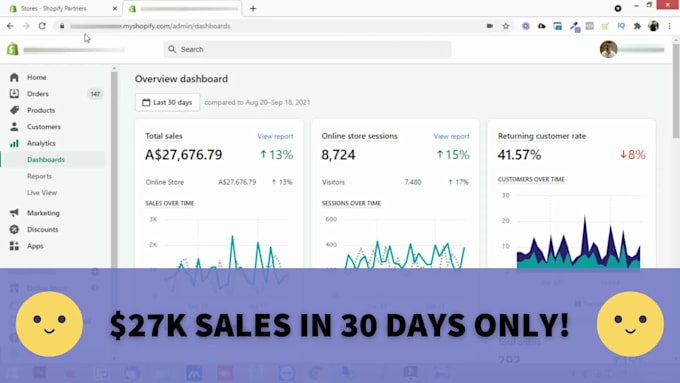680x383 pixels.
Task: Click the Apps grid icon
Action: pyautogui.click(x=14, y=246)
